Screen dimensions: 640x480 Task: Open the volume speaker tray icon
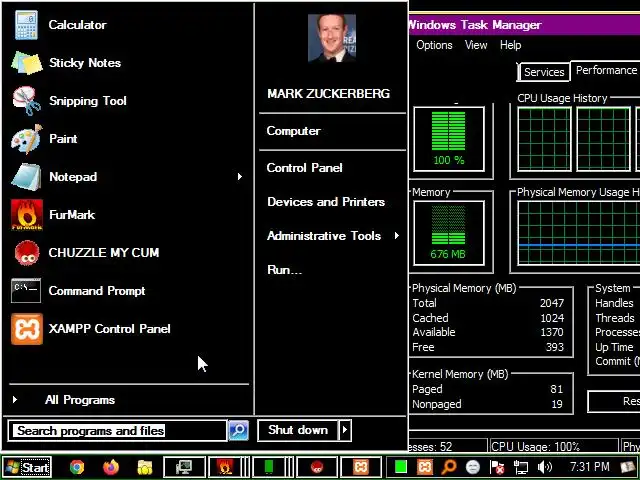tap(545, 467)
